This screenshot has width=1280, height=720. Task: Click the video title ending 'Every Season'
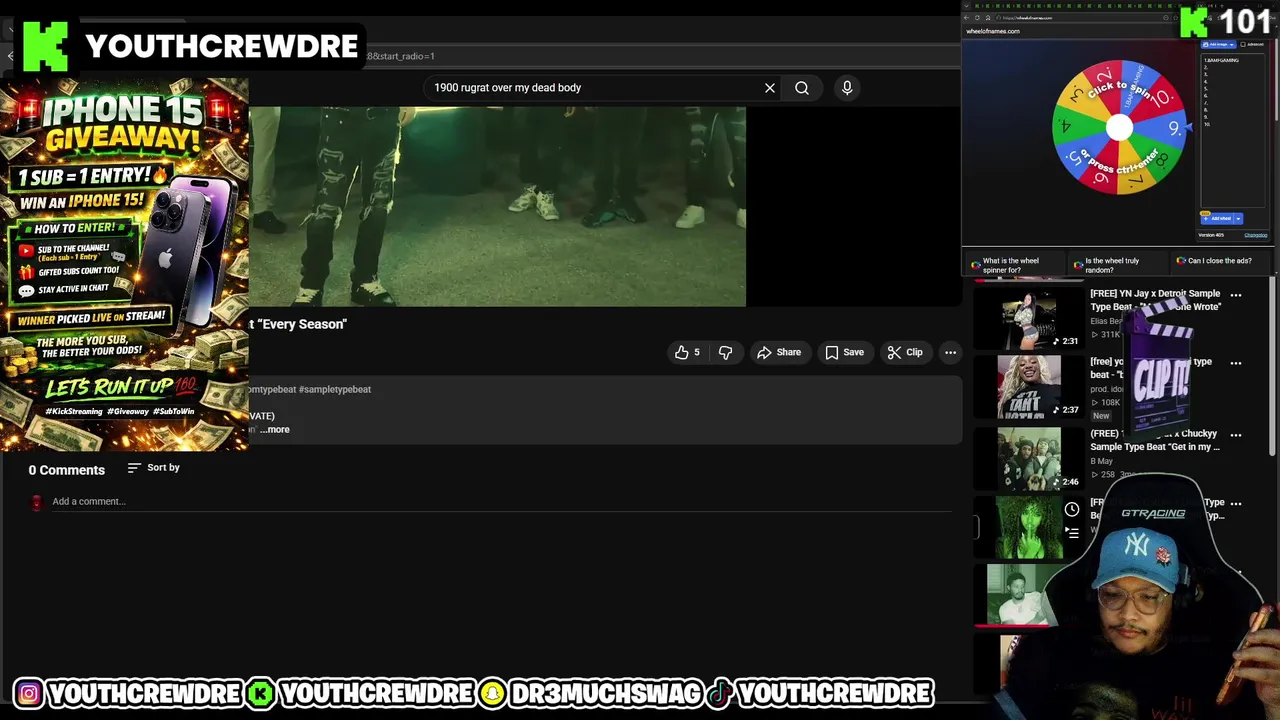(298, 324)
